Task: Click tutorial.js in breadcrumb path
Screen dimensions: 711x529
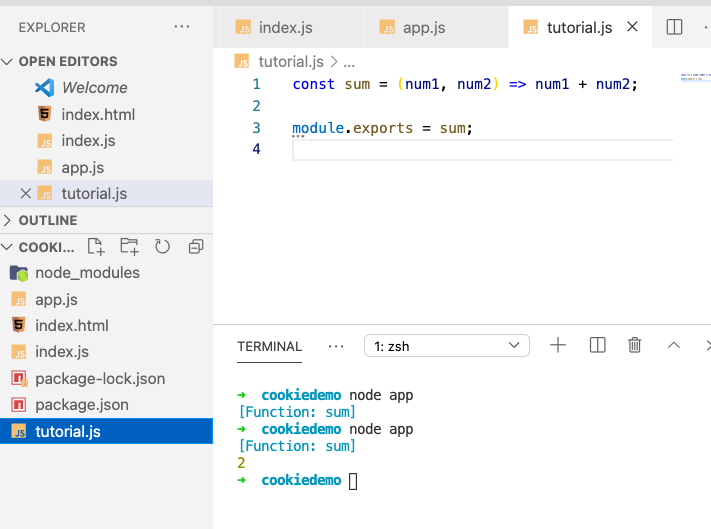Action: (x=291, y=62)
